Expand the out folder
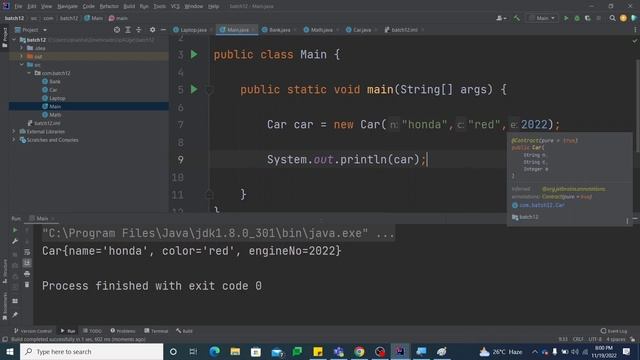This screenshot has height=360, width=640. [x=22, y=56]
